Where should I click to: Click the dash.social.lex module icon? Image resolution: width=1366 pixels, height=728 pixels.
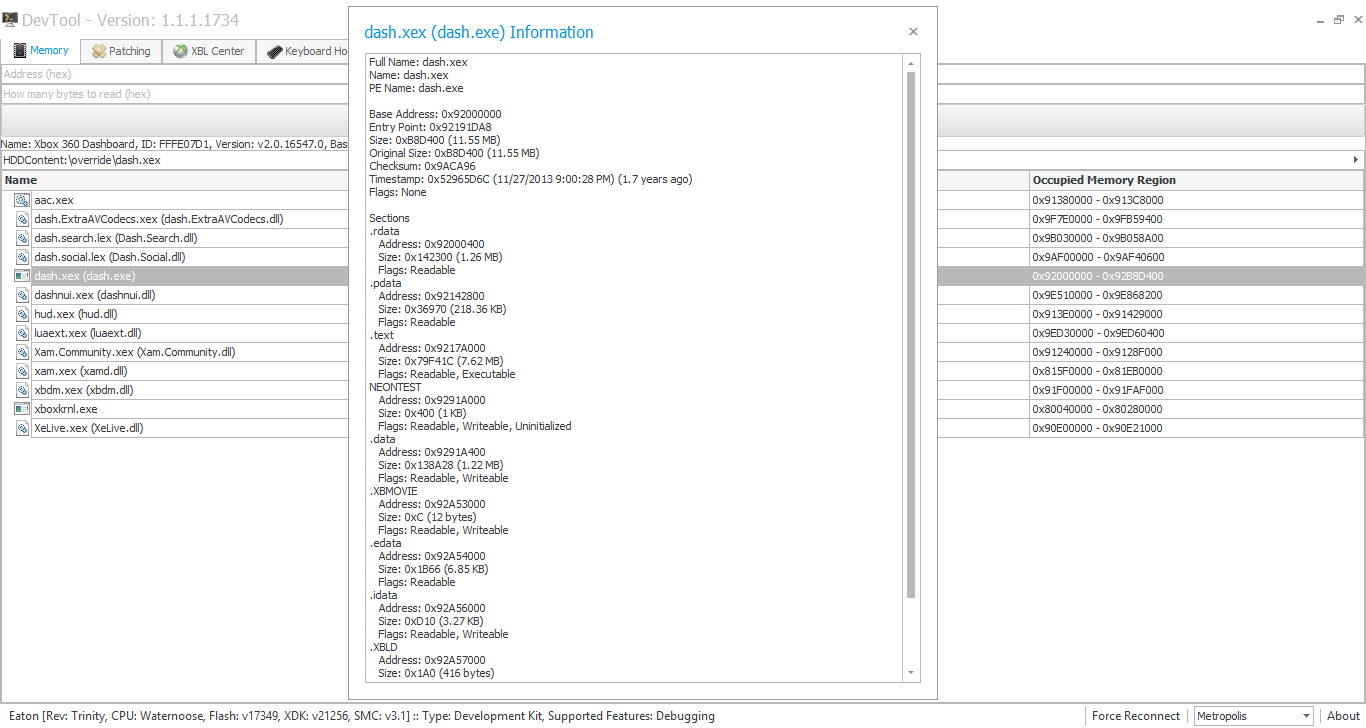(22, 257)
